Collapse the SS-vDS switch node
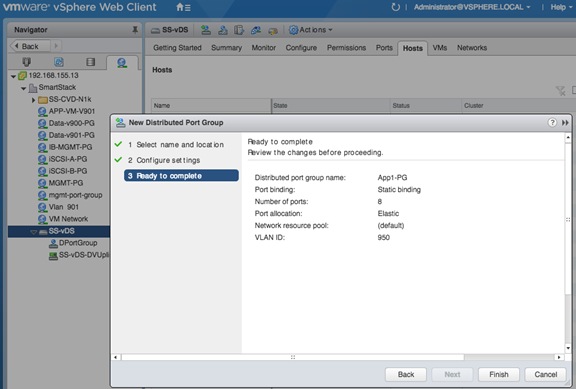The width and height of the screenshot is (576, 389). click(x=33, y=232)
